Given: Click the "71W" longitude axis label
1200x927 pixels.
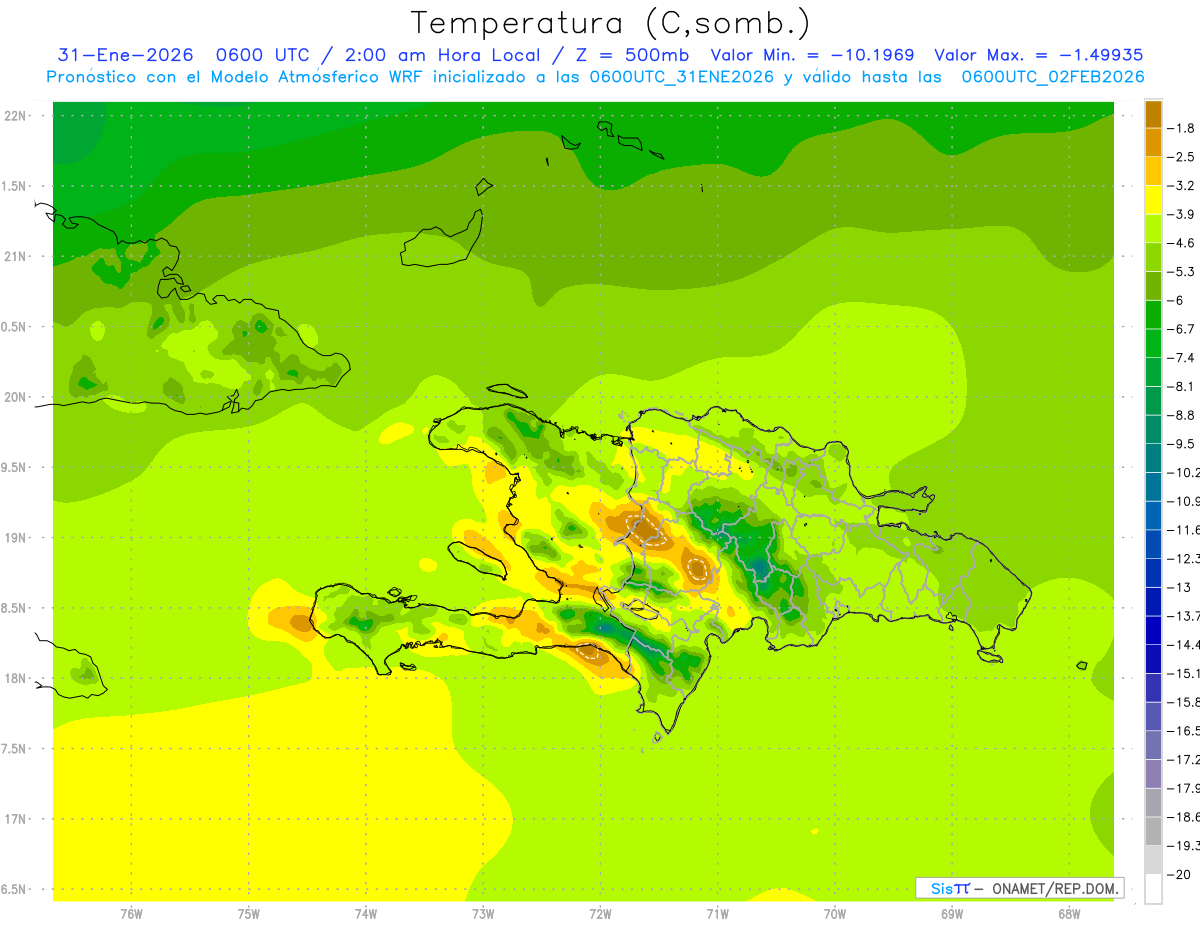Looking at the screenshot, I should point(717,914).
